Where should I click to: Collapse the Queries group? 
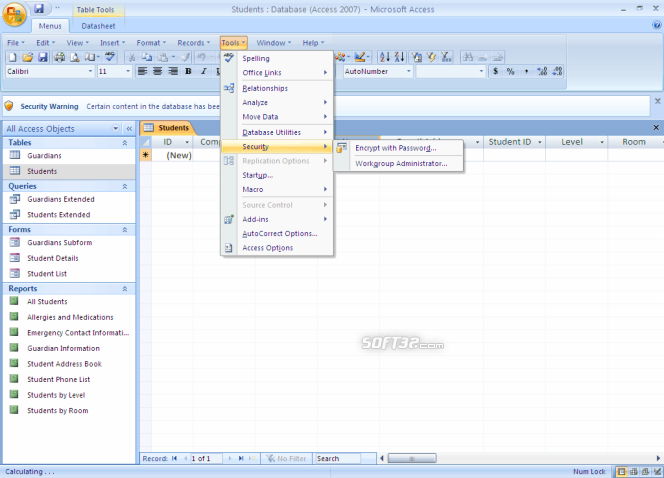pyautogui.click(x=125, y=186)
